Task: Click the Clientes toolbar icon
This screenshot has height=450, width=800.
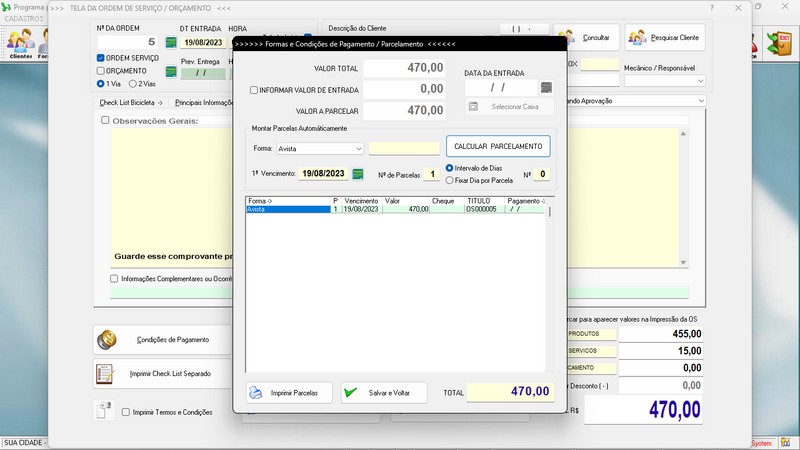Action: tap(20, 41)
